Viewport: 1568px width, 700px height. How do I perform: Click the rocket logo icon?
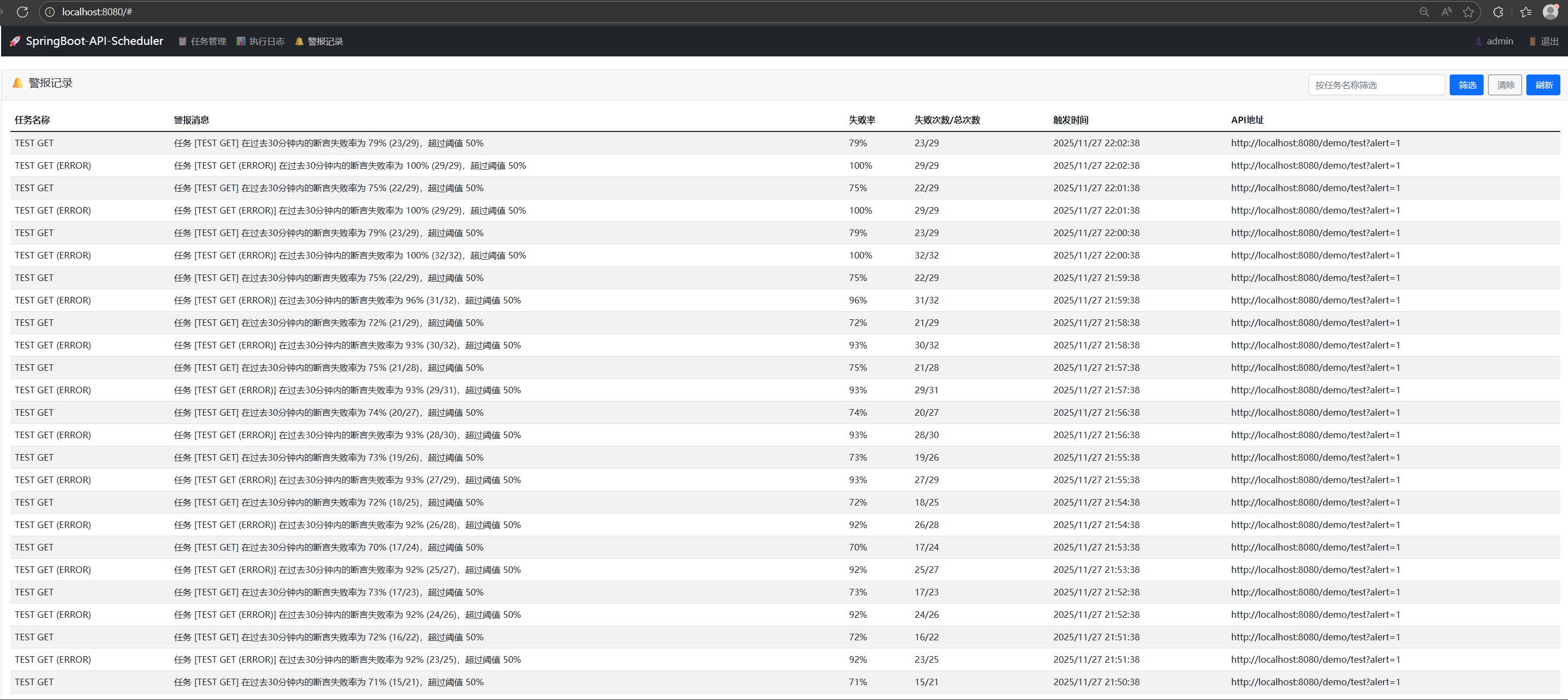(x=15, y=42)
